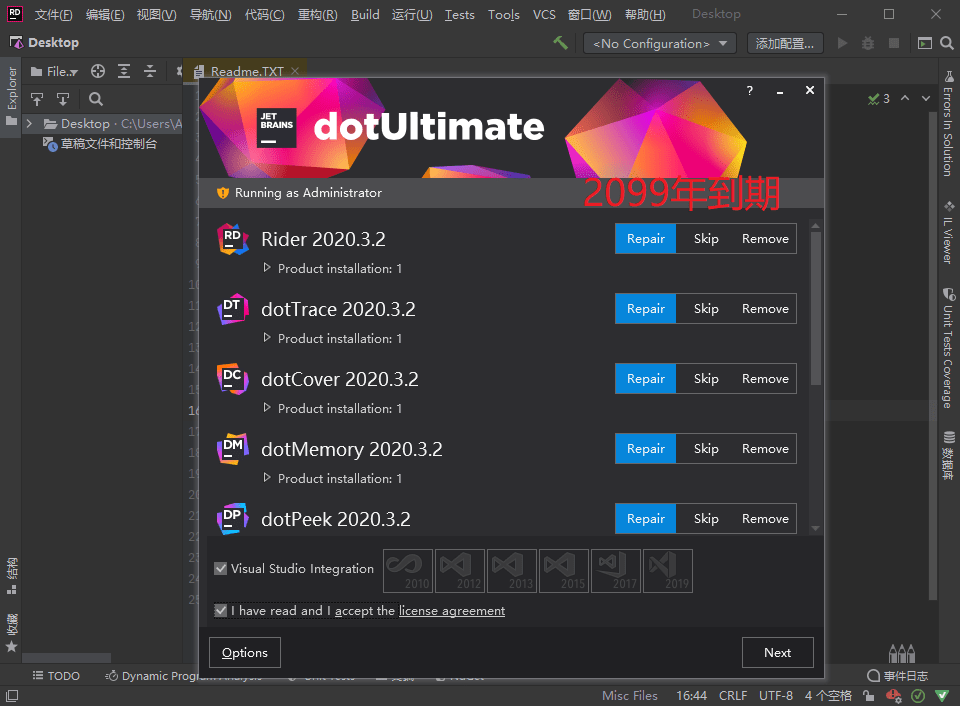Image resolution: width=960 pixels, height=706 pixels.
Task: Switch to the Readme.TXT editor tab
Action: click(247, 72)
